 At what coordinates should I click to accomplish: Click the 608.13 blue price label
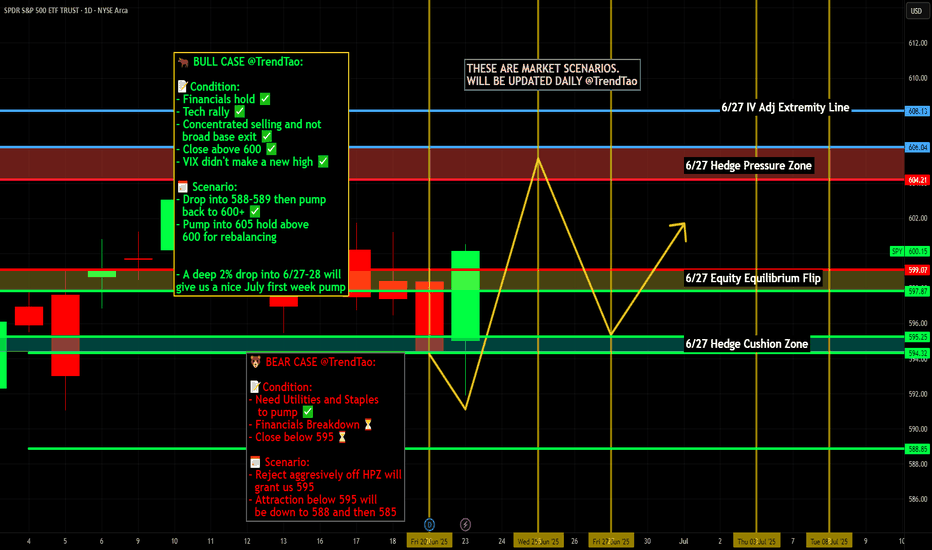917,111
